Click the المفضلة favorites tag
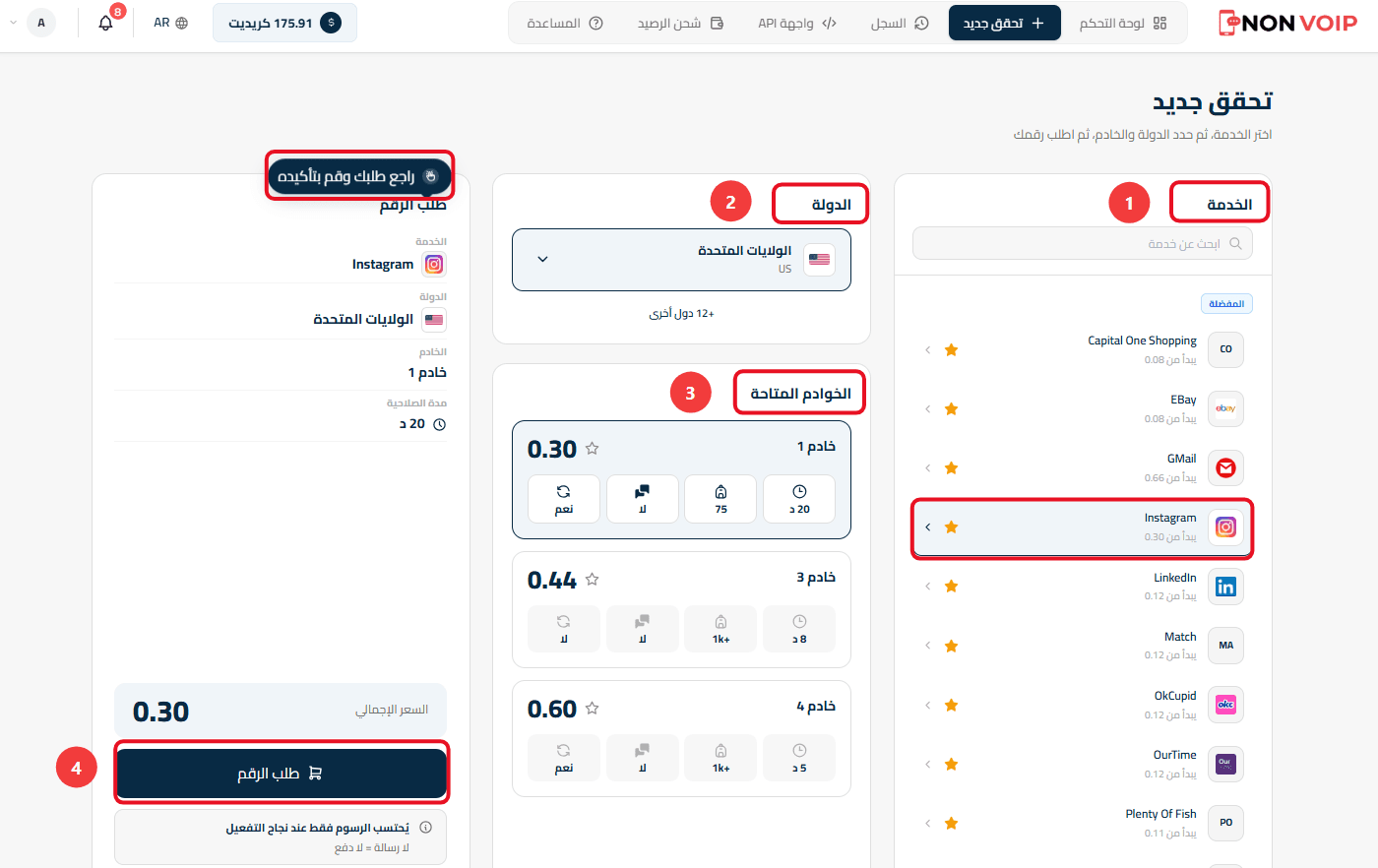 (x=1226, y=304)
